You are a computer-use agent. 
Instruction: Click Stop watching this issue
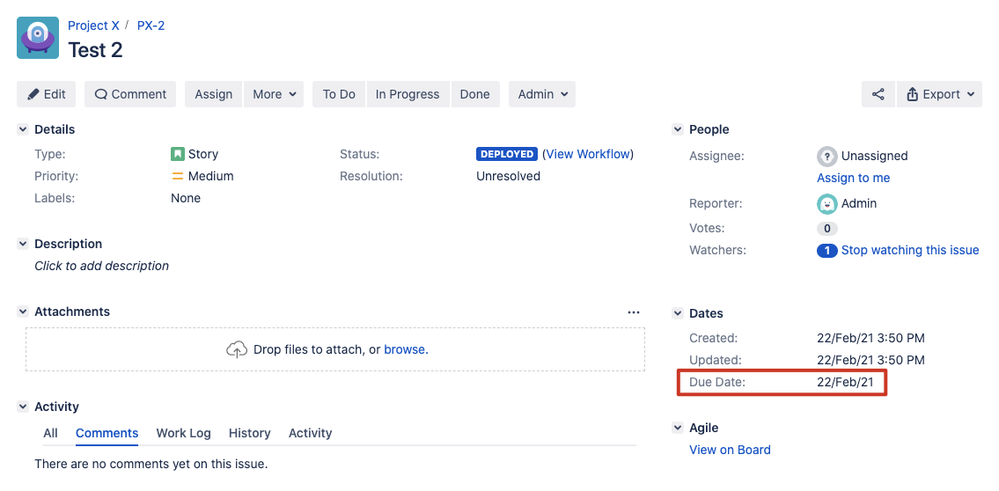click(910, 250)
